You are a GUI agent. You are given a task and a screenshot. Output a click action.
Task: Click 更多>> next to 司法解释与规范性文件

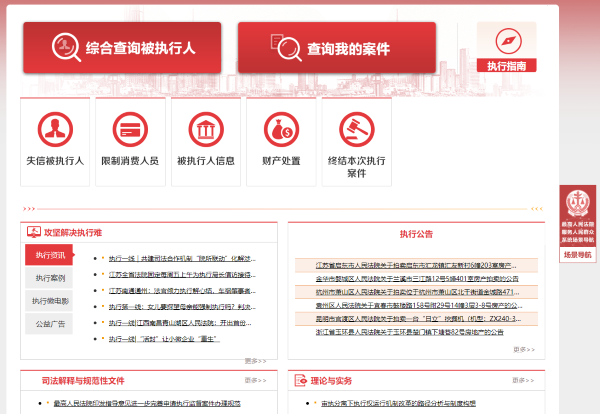[x=255, y=380]
